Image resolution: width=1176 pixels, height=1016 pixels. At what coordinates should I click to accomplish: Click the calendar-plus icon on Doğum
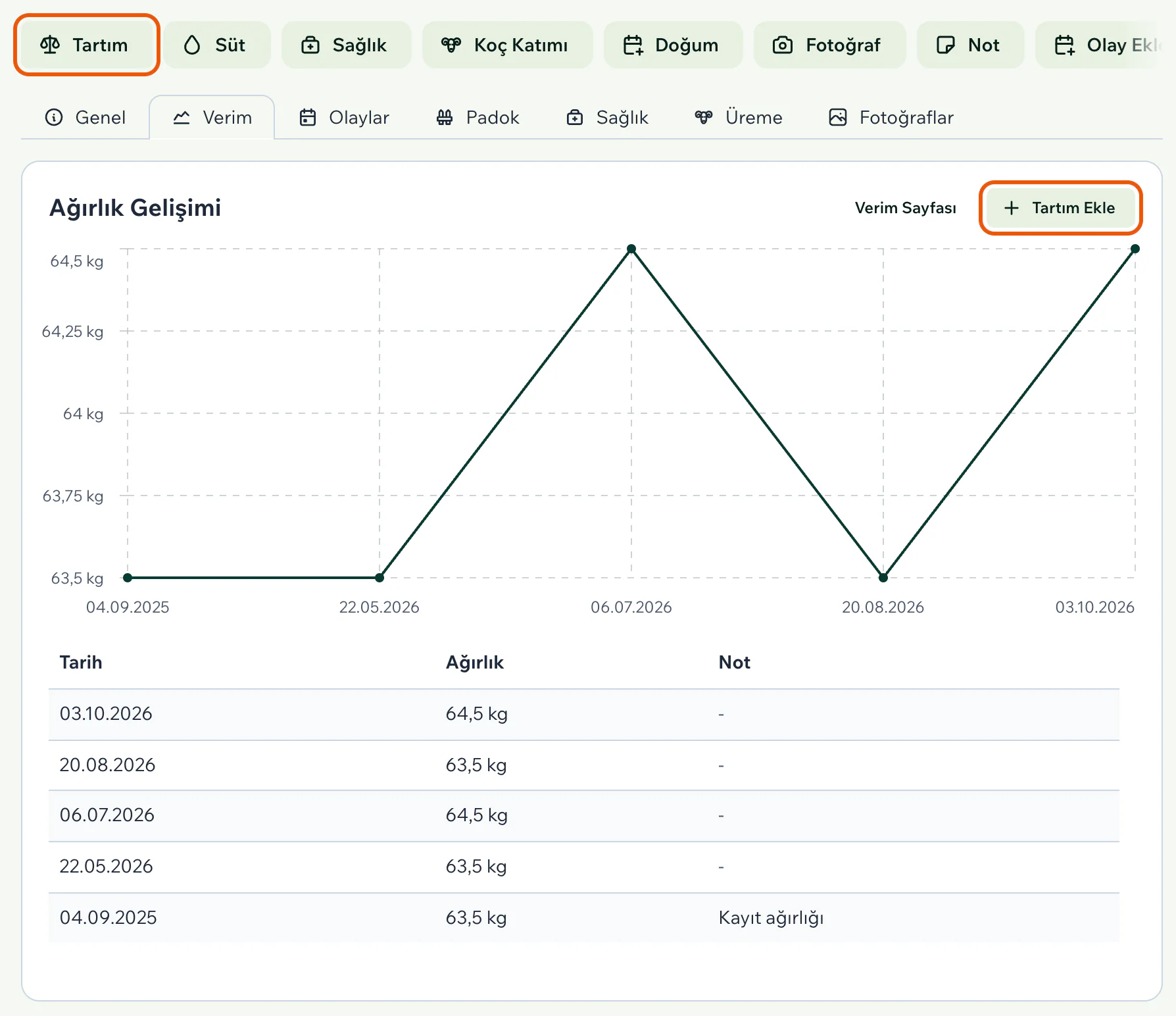pos(633,45)
